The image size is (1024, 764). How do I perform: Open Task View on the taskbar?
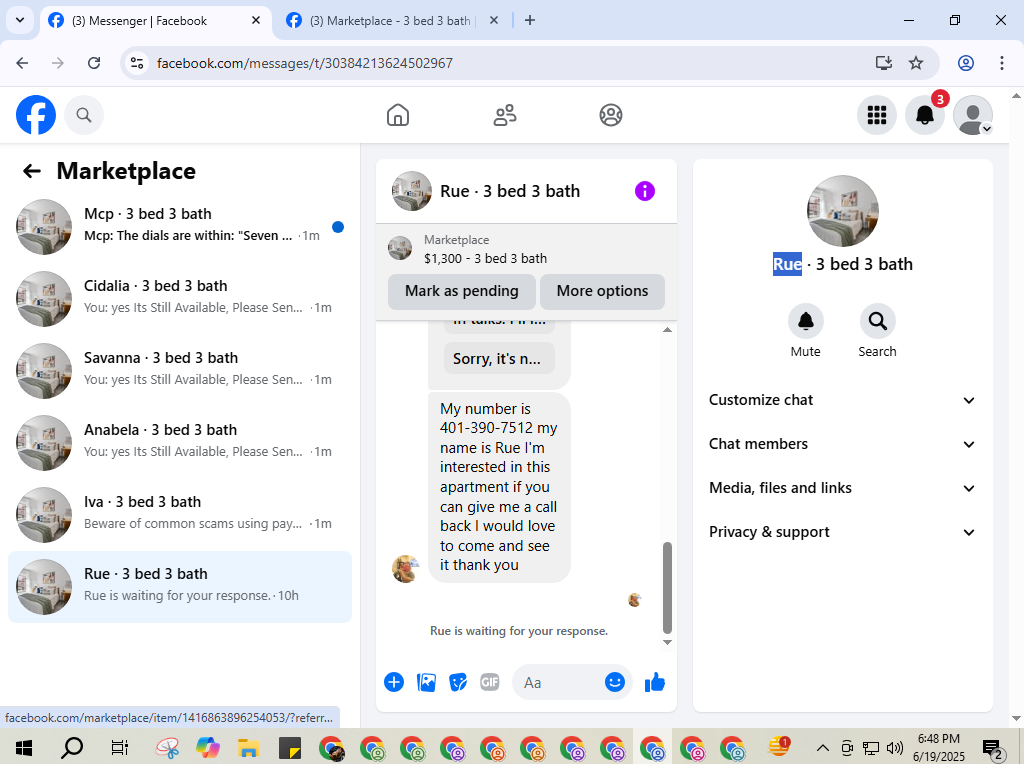coord(120,748)
